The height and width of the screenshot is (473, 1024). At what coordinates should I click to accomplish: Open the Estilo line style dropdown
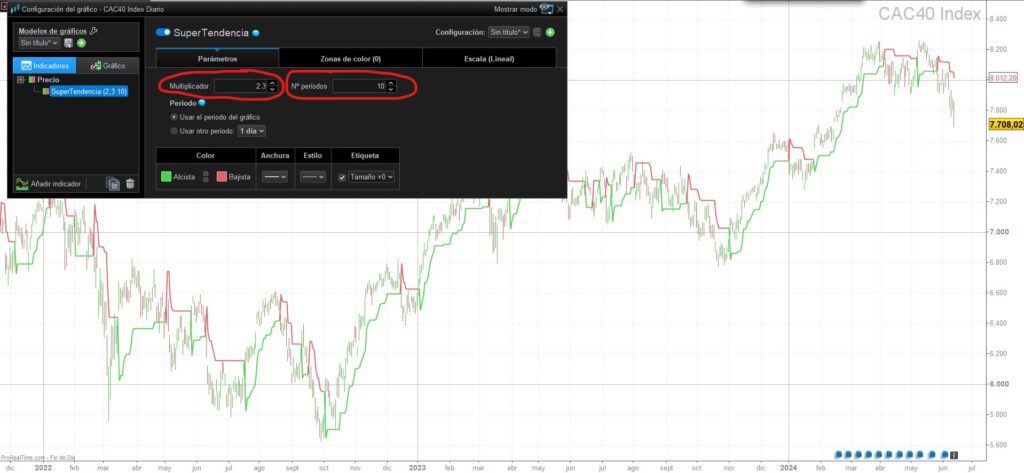coord(313,176)
